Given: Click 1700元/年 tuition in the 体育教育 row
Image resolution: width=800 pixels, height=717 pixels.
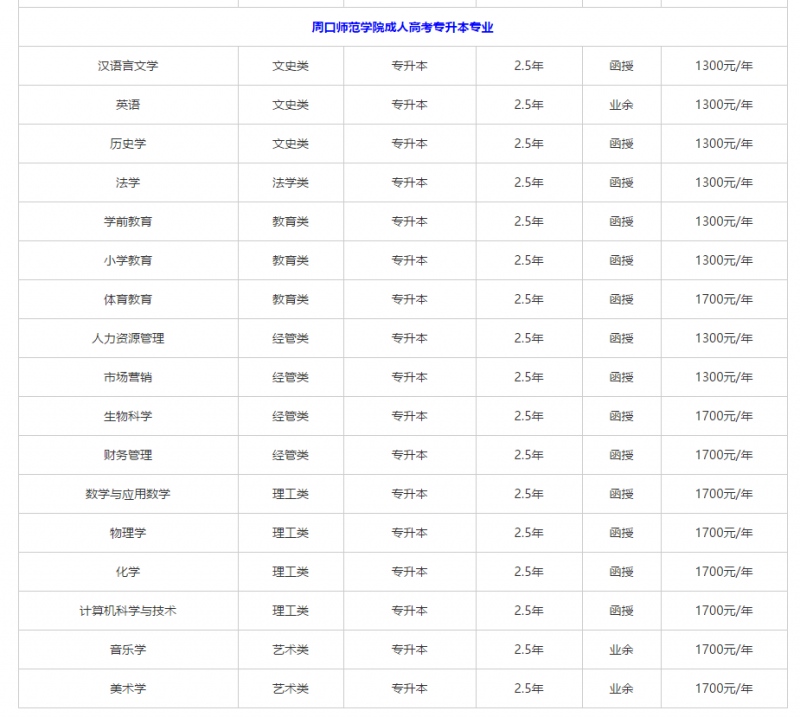Looking at the screenshot, I should coord(724,300).
